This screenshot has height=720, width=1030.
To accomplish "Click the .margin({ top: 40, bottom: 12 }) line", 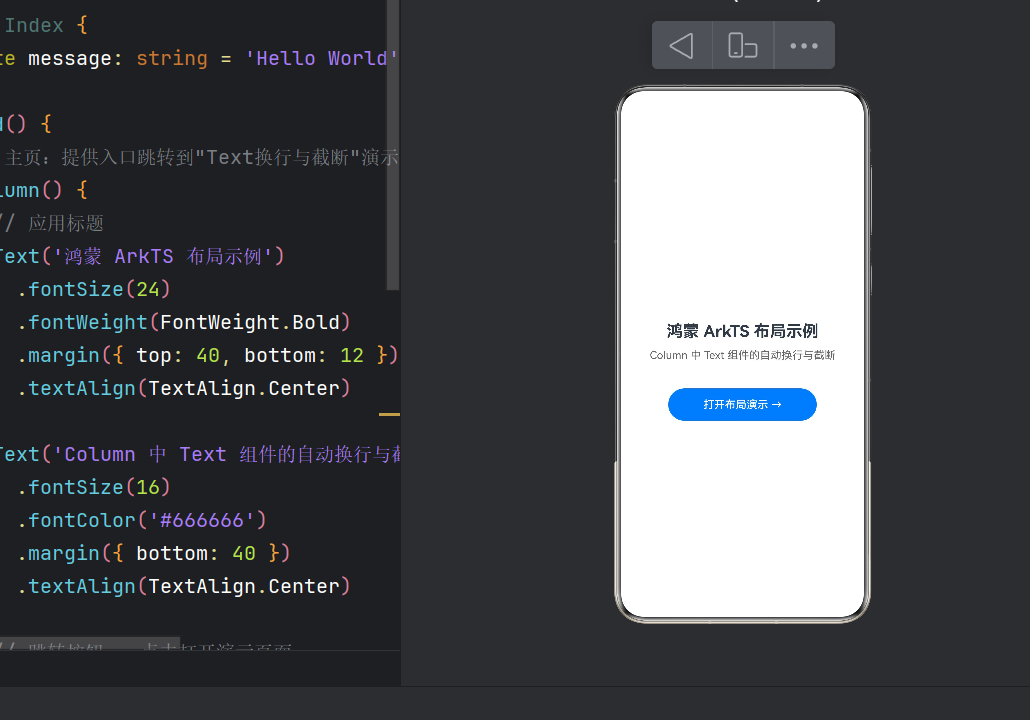I will 208,355.
